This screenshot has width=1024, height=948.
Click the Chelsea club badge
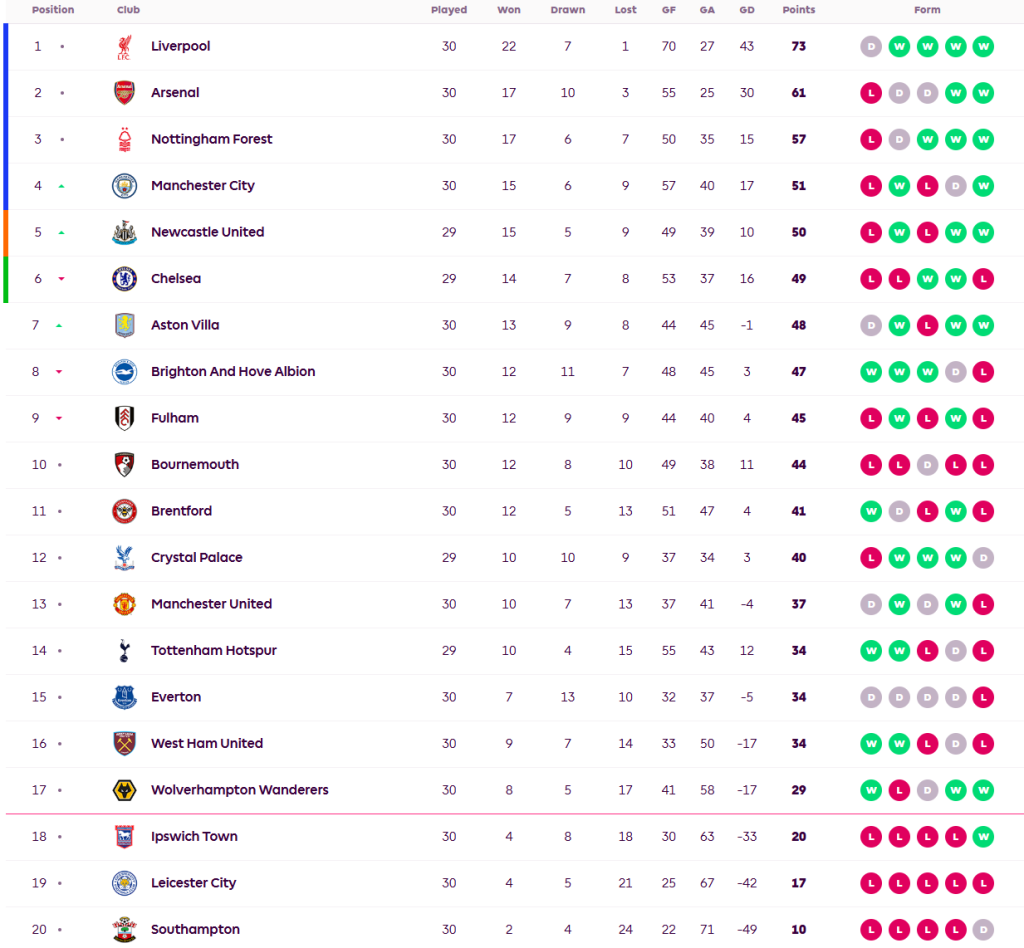[124, 279]
